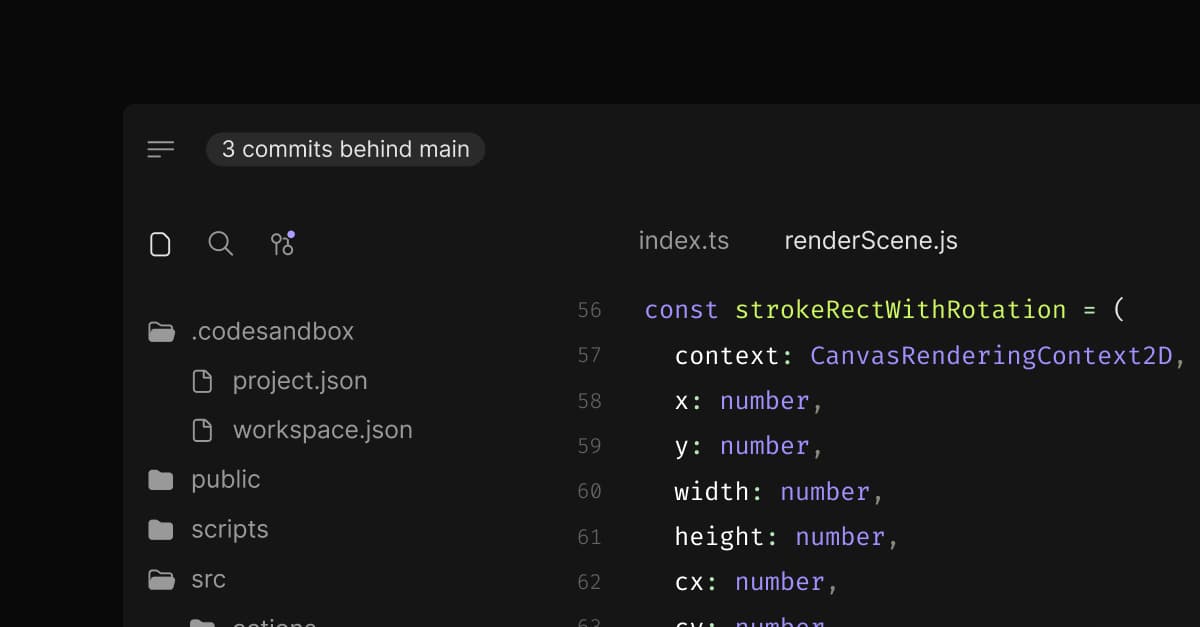The image size is (1200, 627).
Task: Open the source control panel with pending changes
Action: pyautogui.click(x=282, y=243)
